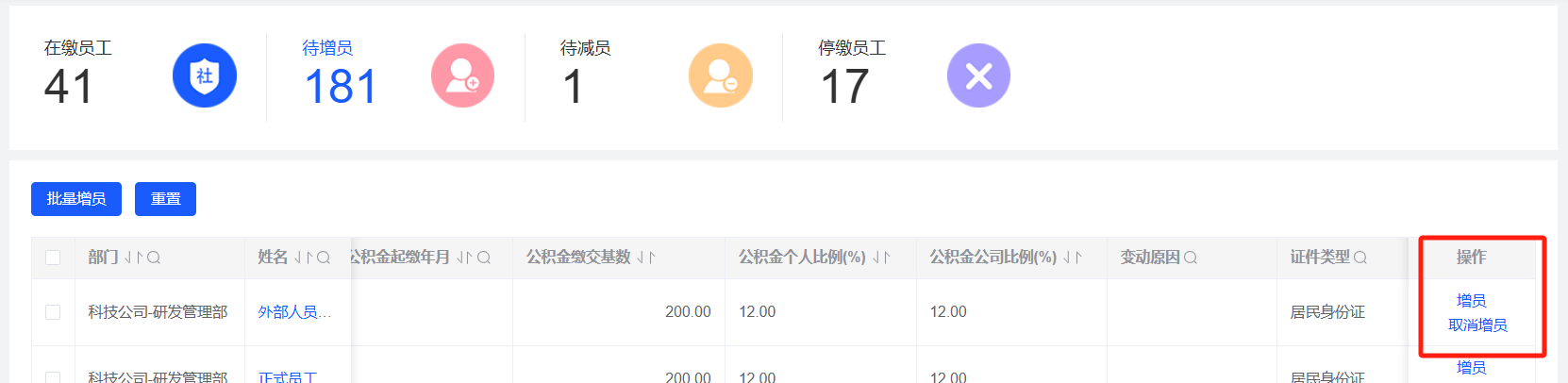Search in 公积金起缴年月 column
This screenshot has height=383, width=1568.
484,258
